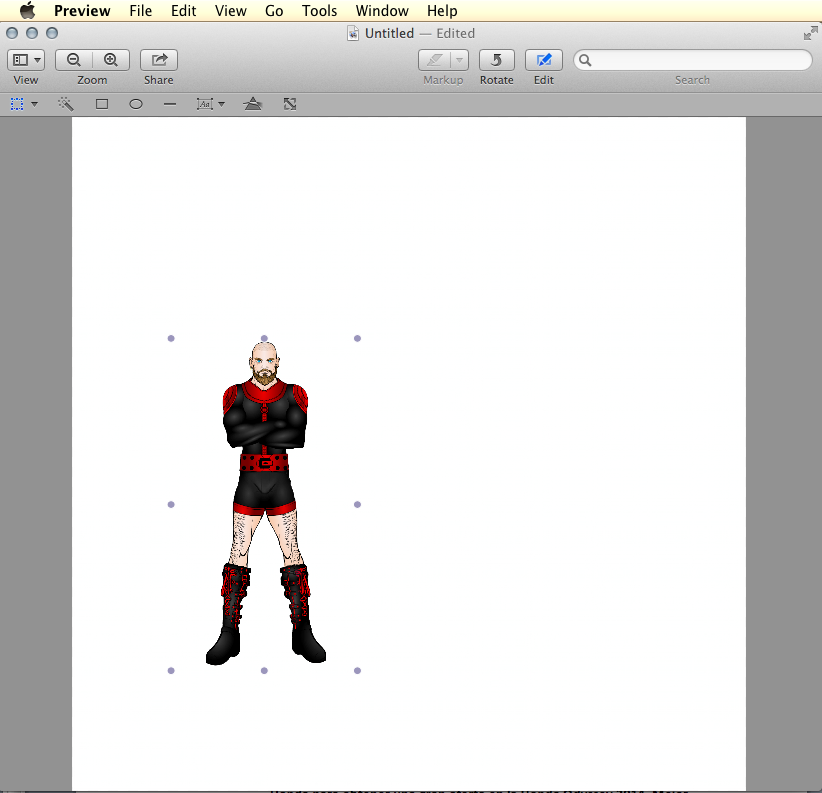Click the Adjust Size resize icon
The height and width of the screenshot is (793, 822).
point(290,104)
